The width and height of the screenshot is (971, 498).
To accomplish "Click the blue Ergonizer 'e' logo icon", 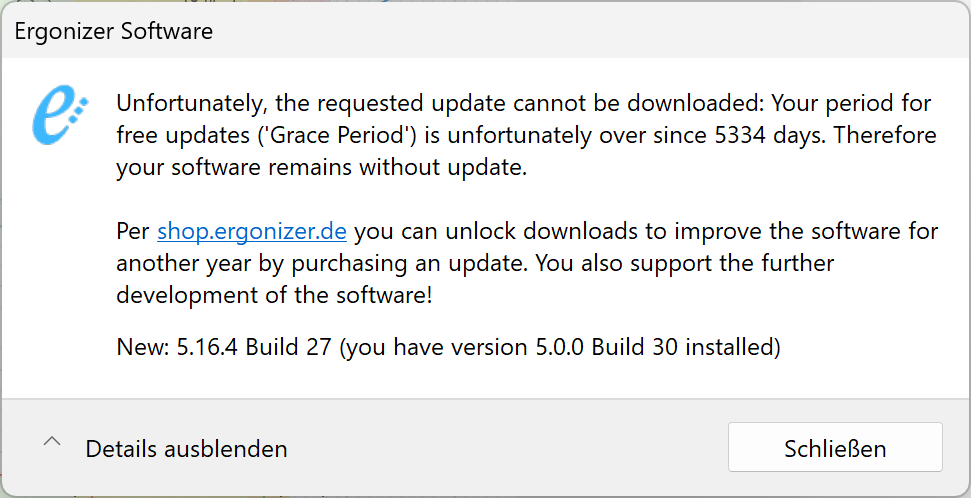I will (x=60, y=115).
